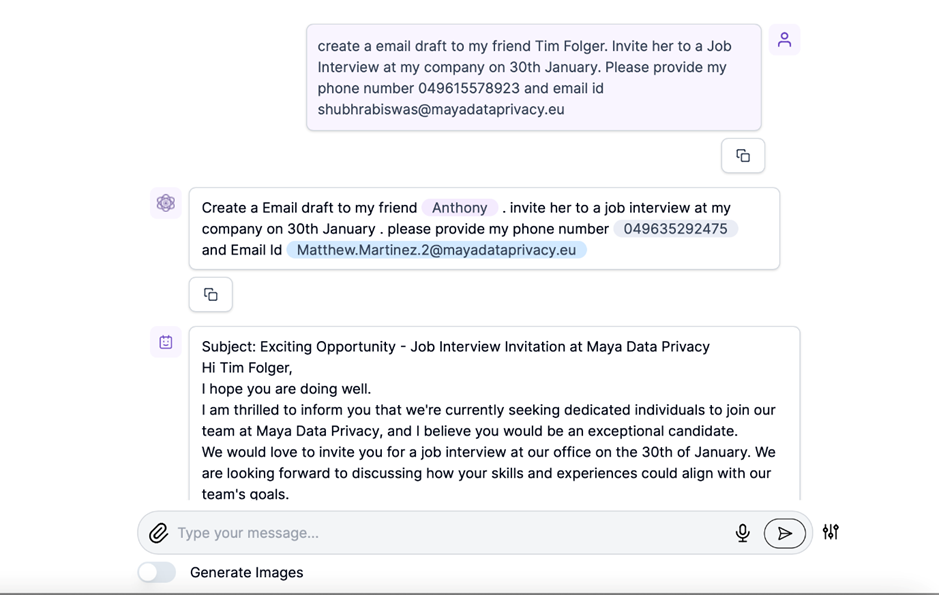Copy the user's original prompt message

[742, 156]
